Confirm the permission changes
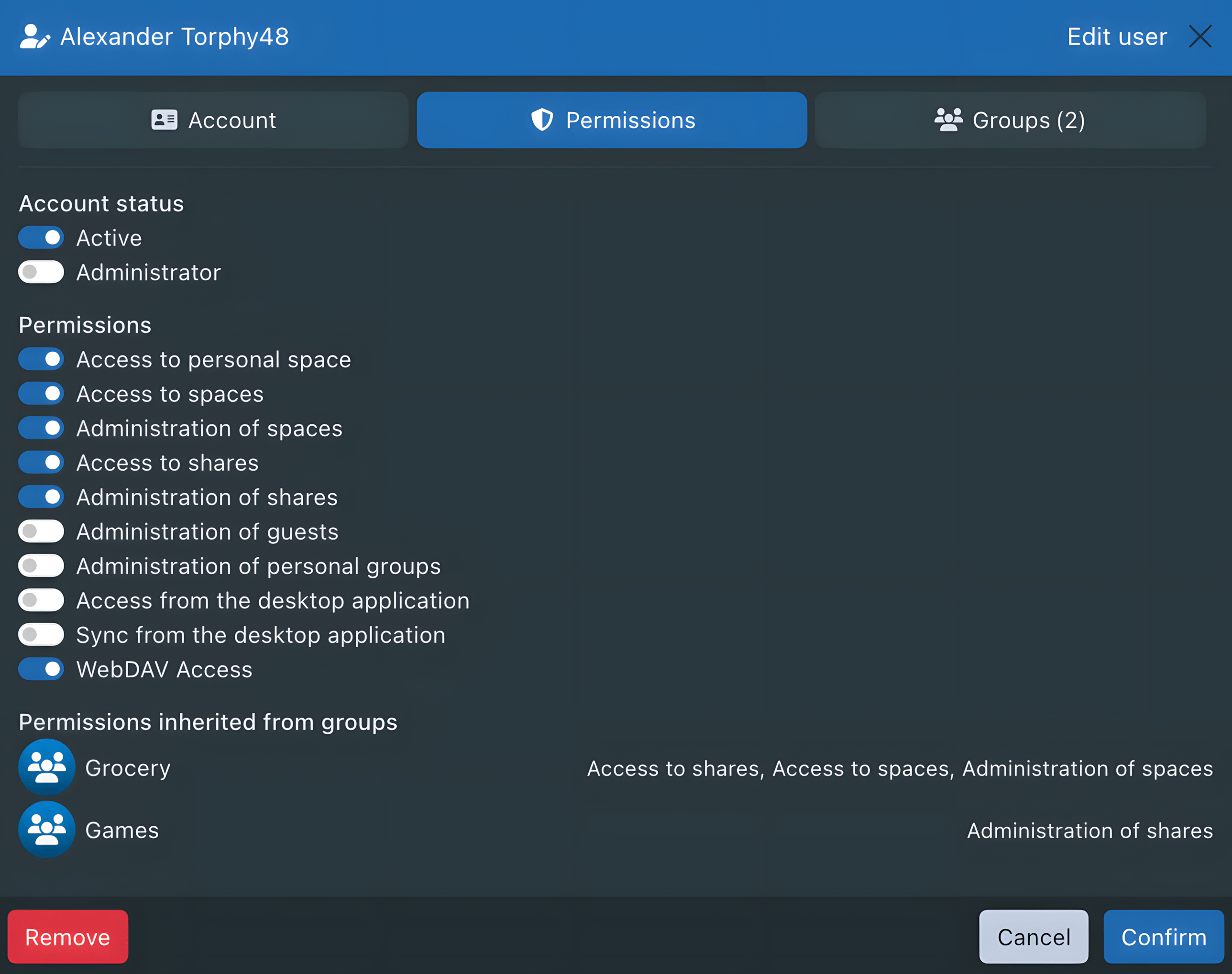This screenshot has height=974, width=1232. [x=1164, y=936]
